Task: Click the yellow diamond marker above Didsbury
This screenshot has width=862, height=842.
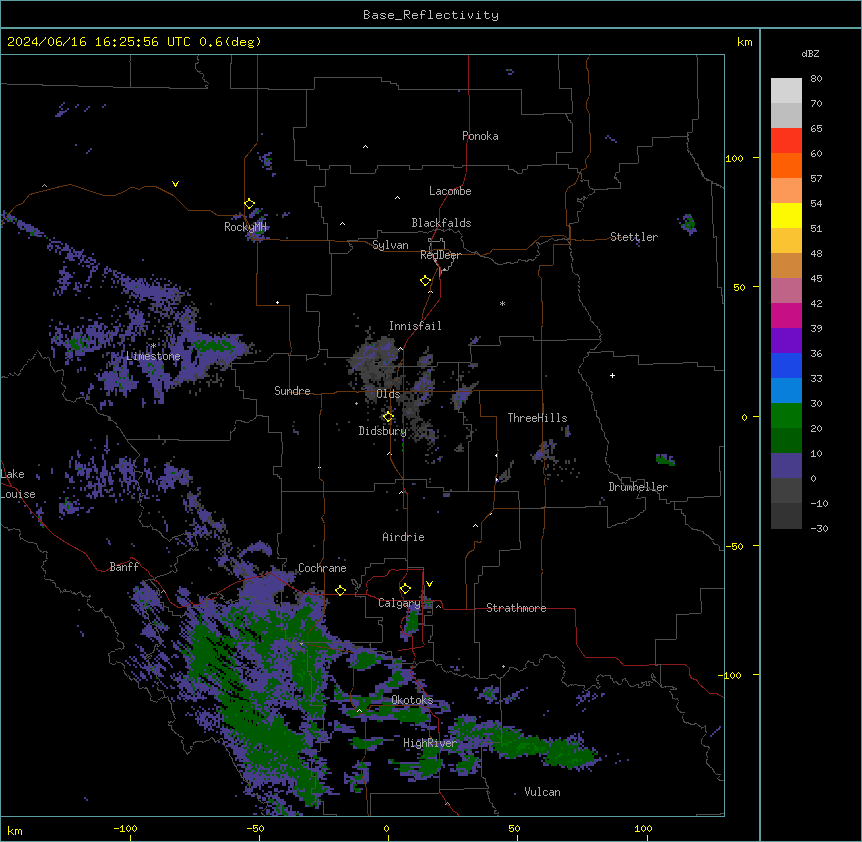Action: click(x=388, y=417)
